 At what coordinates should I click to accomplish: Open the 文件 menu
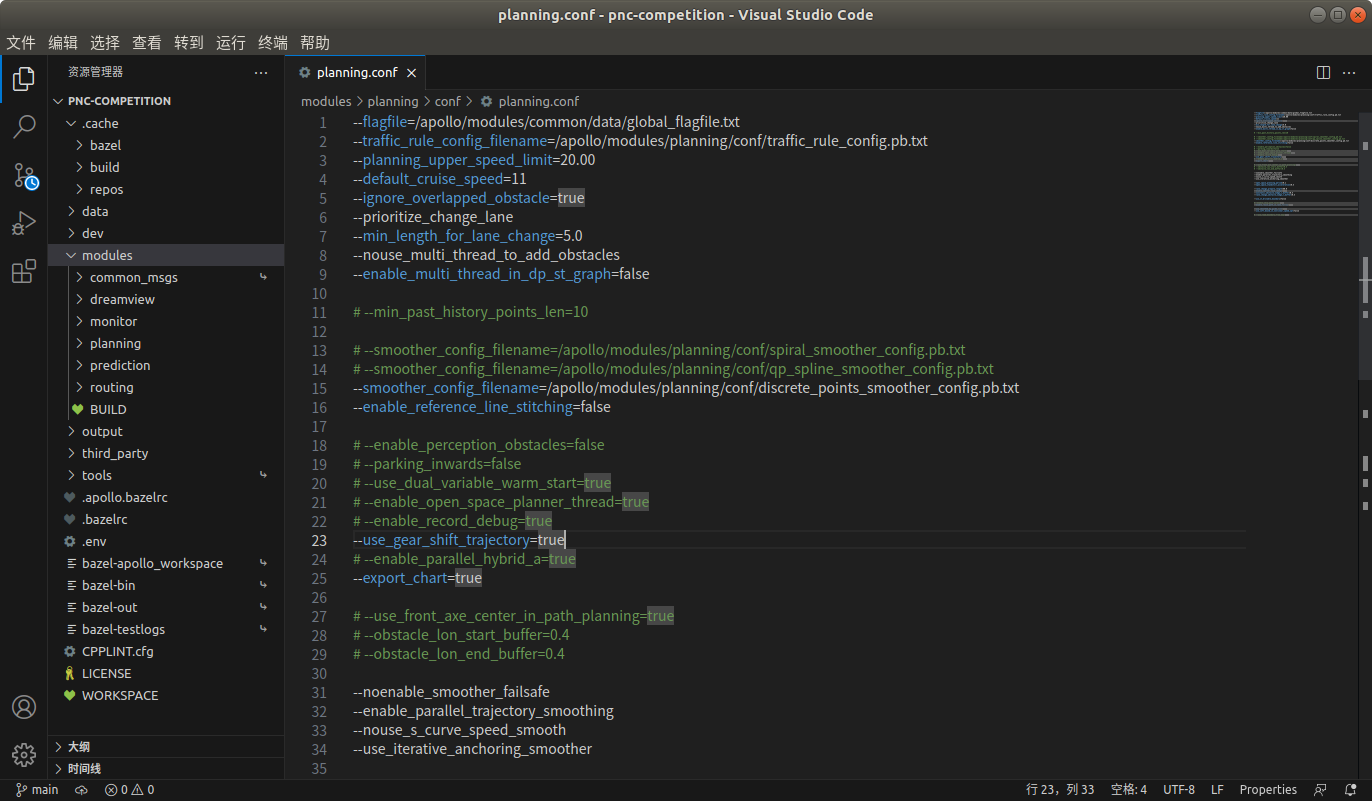coord(21,42)
